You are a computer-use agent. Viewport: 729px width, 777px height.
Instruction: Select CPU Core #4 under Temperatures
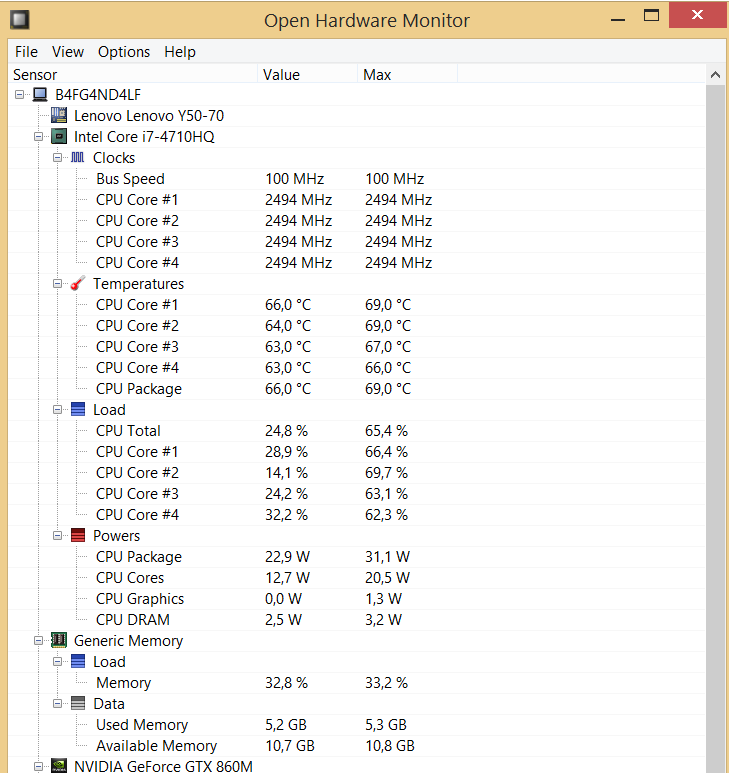[357, 368]
